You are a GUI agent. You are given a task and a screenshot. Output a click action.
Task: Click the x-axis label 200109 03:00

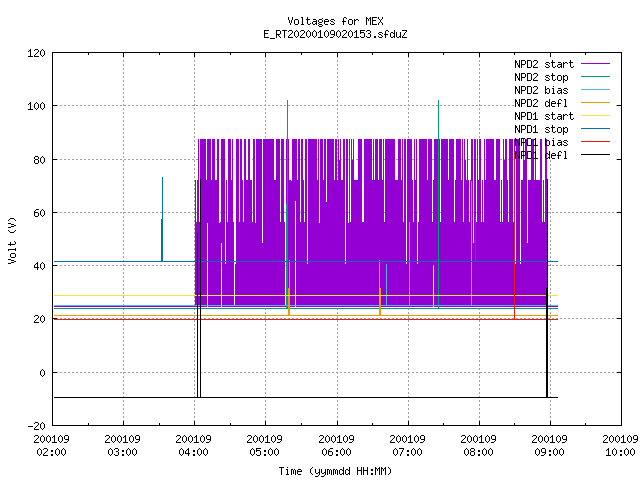(x=122, y=446)
